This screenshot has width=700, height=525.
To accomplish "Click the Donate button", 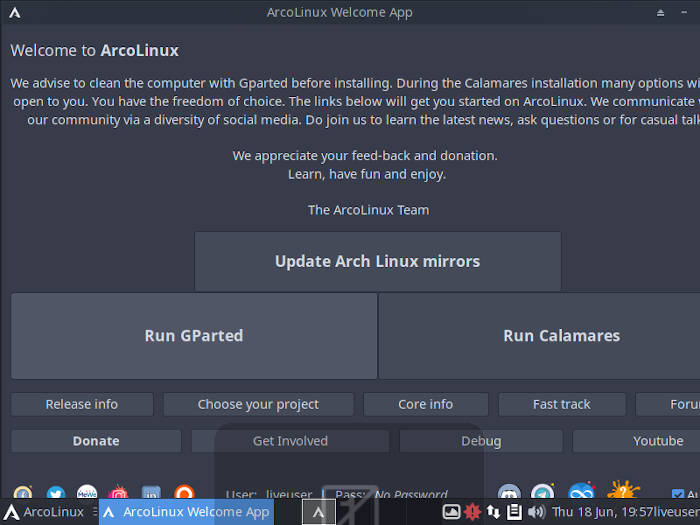I will (96, 441).
